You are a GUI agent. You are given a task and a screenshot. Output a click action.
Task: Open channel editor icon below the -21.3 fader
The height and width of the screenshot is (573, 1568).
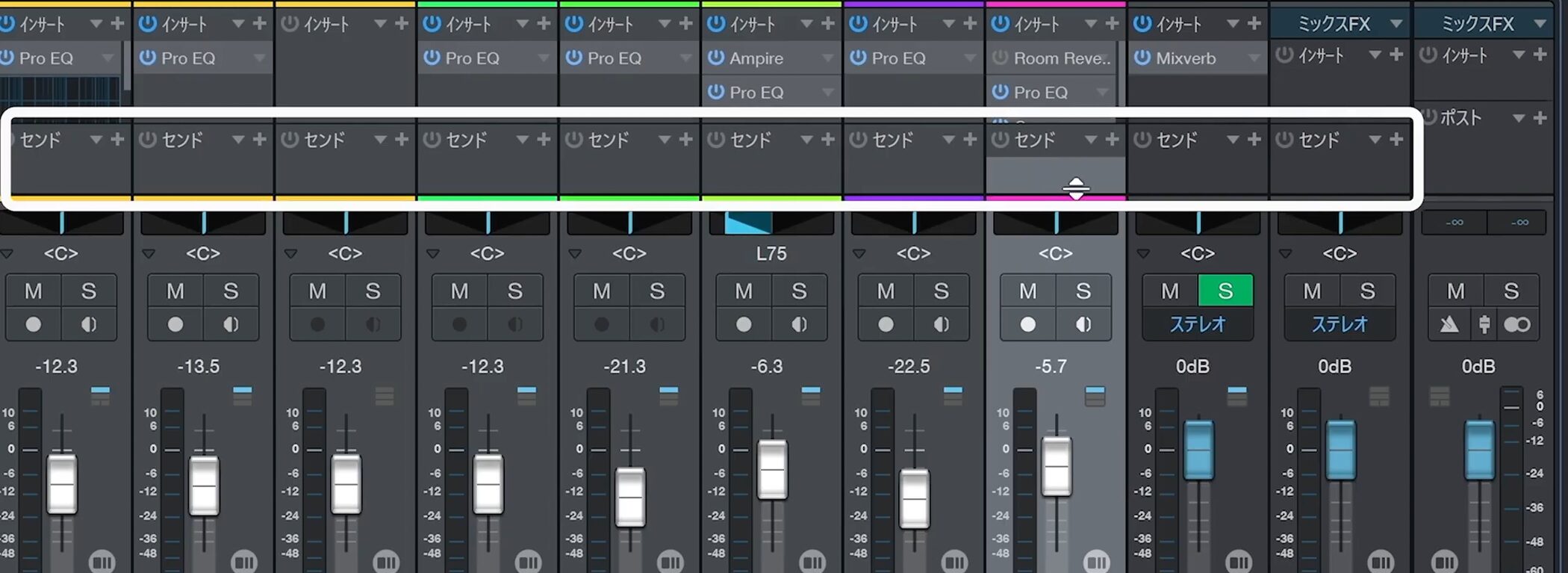pyautogui.click(x=670, y=560)
